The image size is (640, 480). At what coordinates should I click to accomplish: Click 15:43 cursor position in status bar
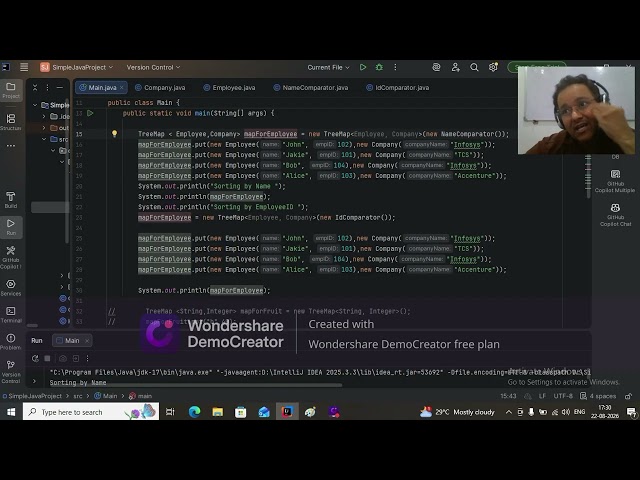coord(508,396)
